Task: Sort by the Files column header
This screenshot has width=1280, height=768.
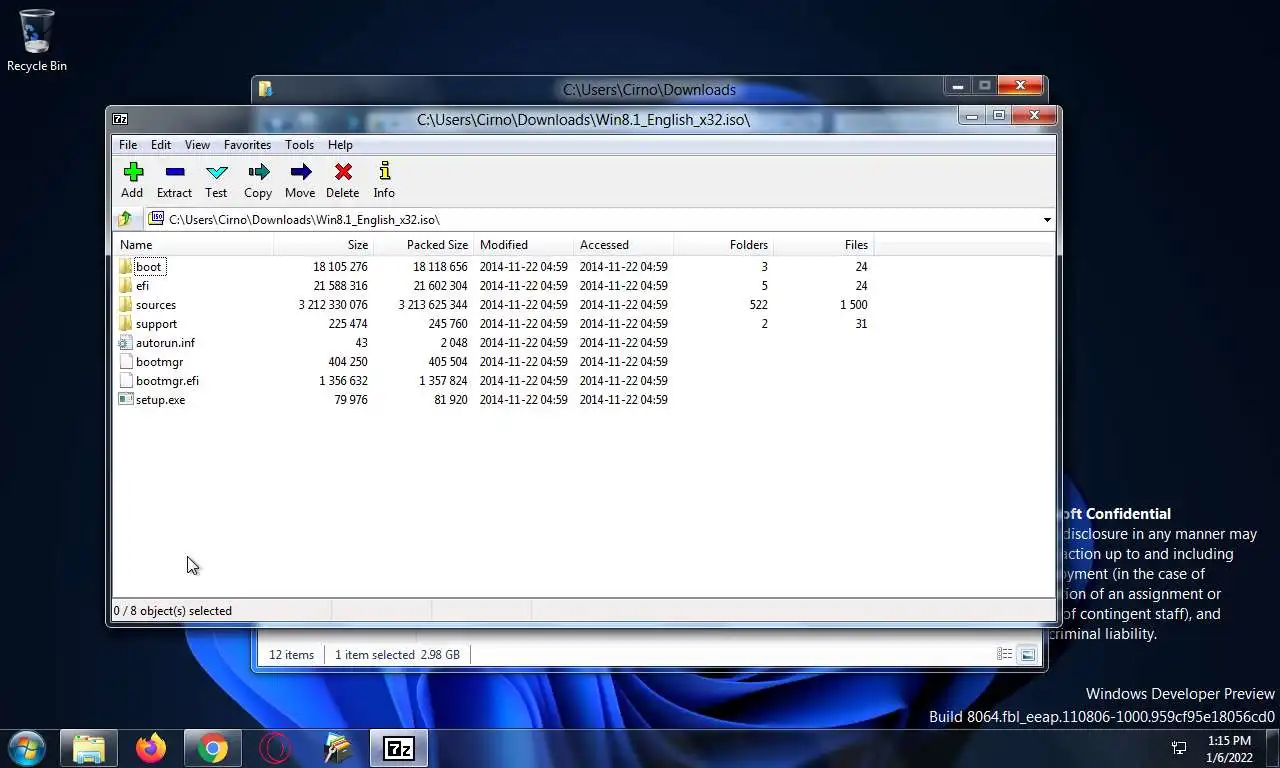Action: point(824,244)
